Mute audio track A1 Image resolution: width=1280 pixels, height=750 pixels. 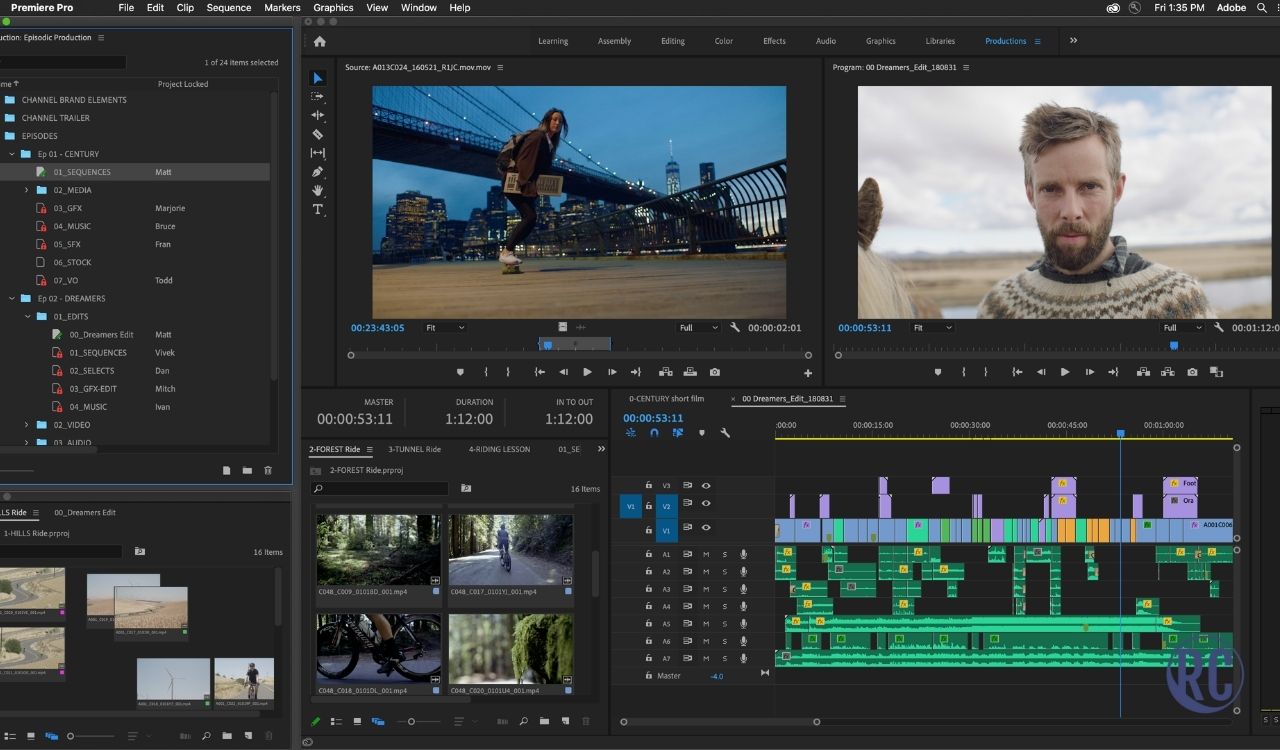coord(706,554)
